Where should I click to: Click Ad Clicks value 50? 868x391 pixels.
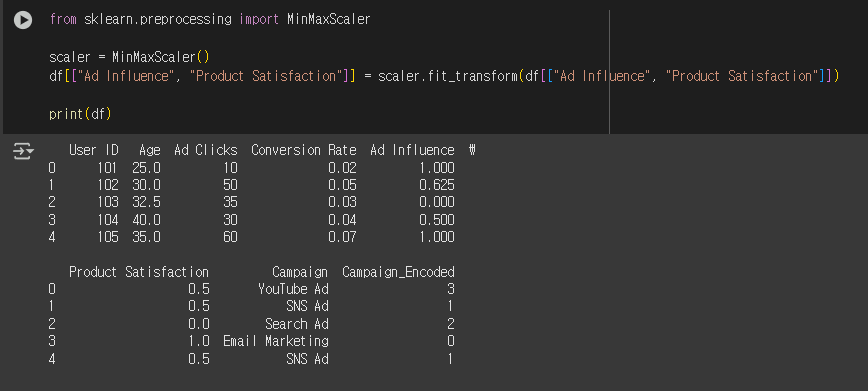coord(230,185)
